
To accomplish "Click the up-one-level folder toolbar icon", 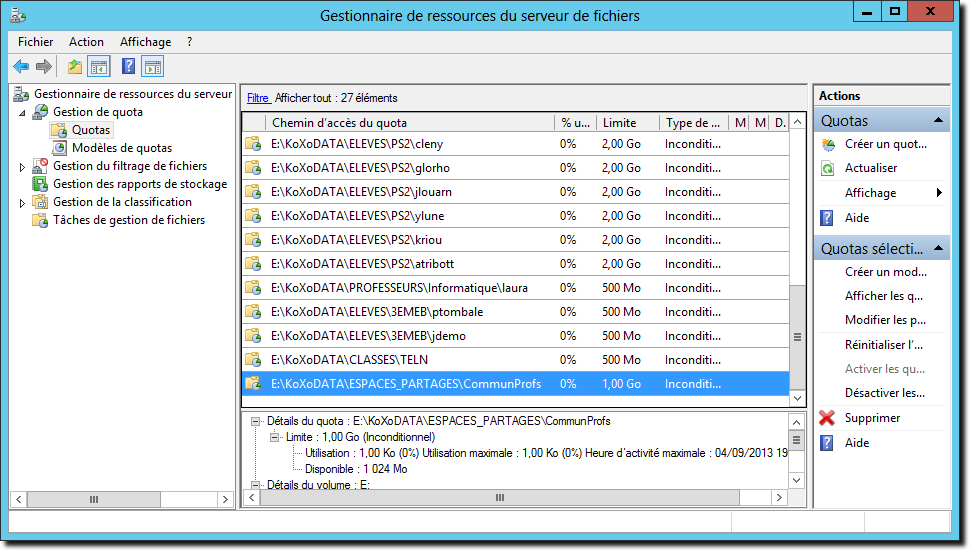I will [x=75, y=66].
